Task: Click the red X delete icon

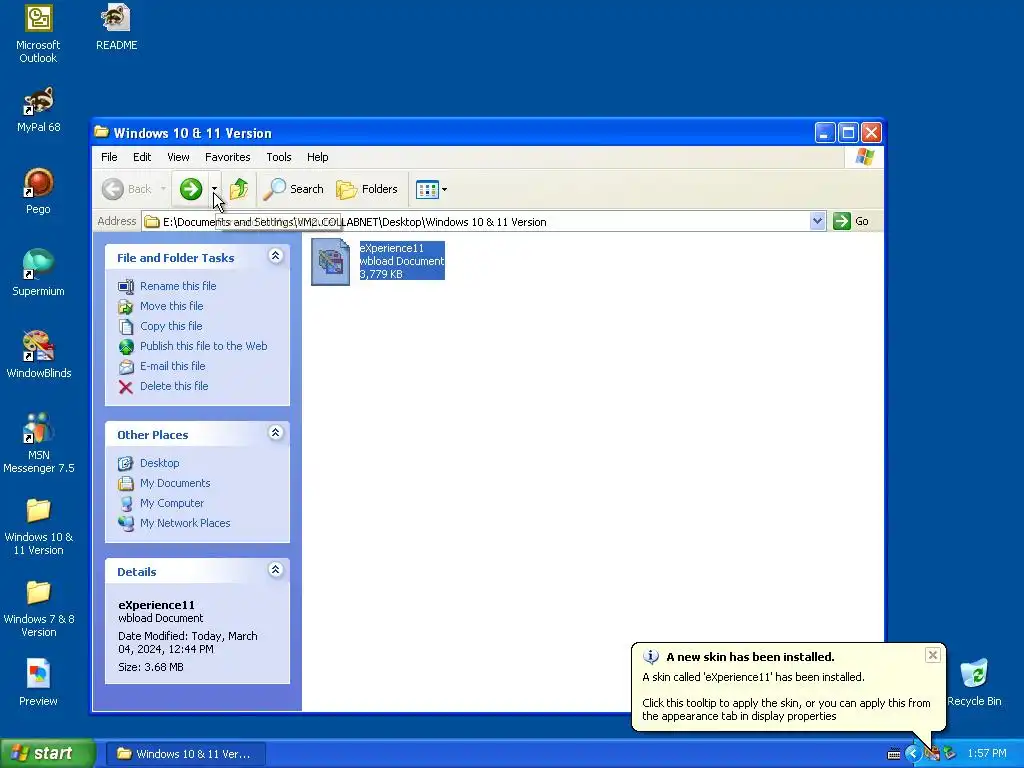Action: [x=125, y=387]
